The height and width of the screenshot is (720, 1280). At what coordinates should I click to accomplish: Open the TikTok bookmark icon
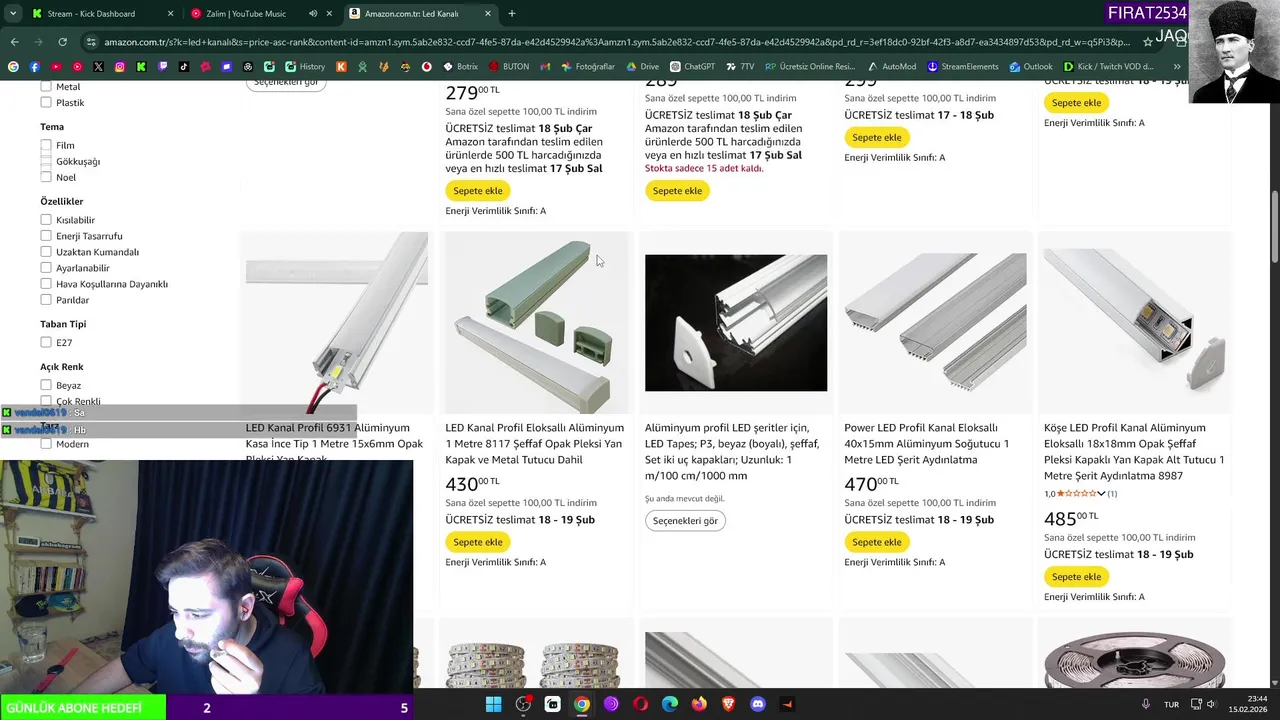point(183,67)
